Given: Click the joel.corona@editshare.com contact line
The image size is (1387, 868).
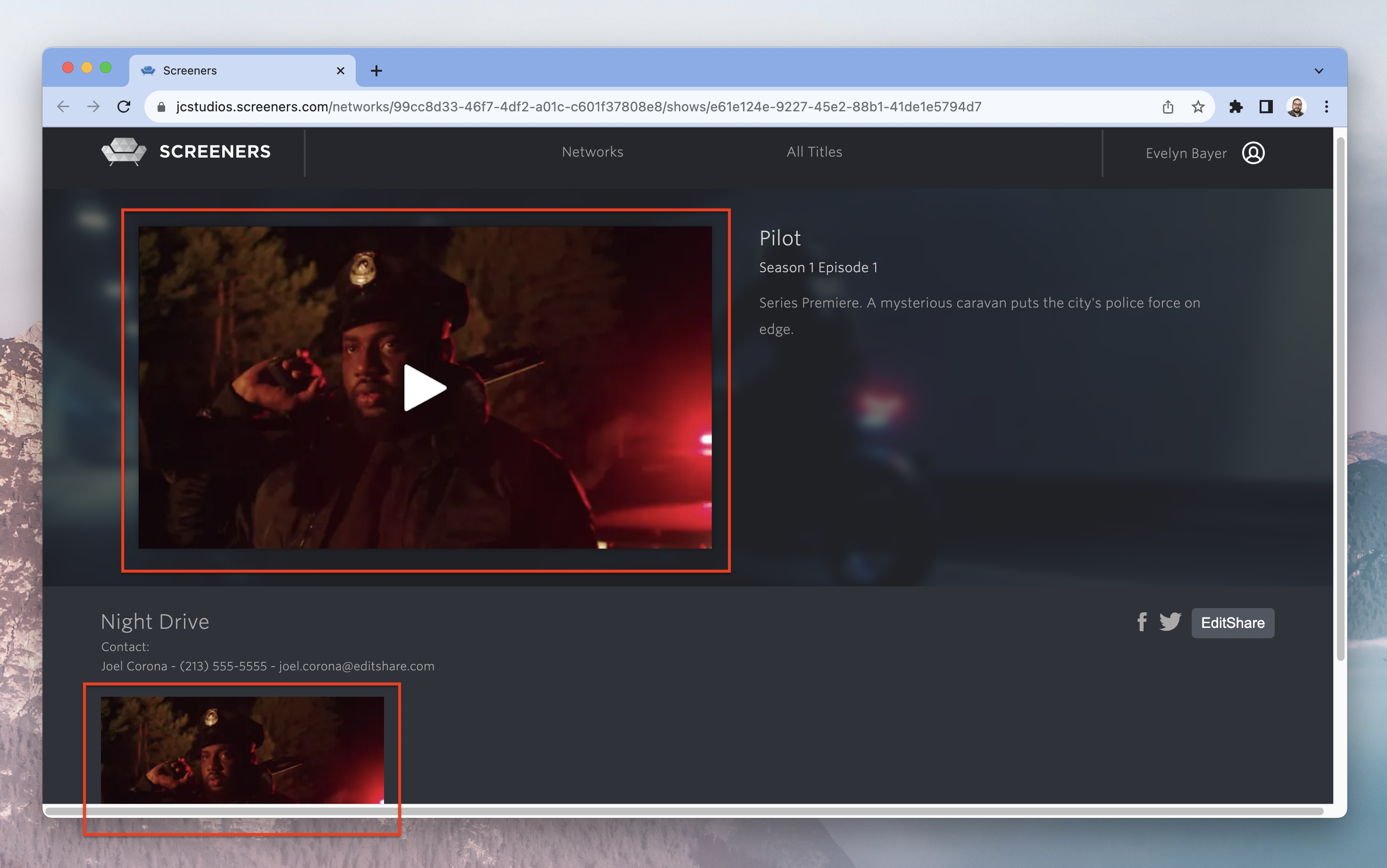Looking at the screenshot, I should 267,666.
